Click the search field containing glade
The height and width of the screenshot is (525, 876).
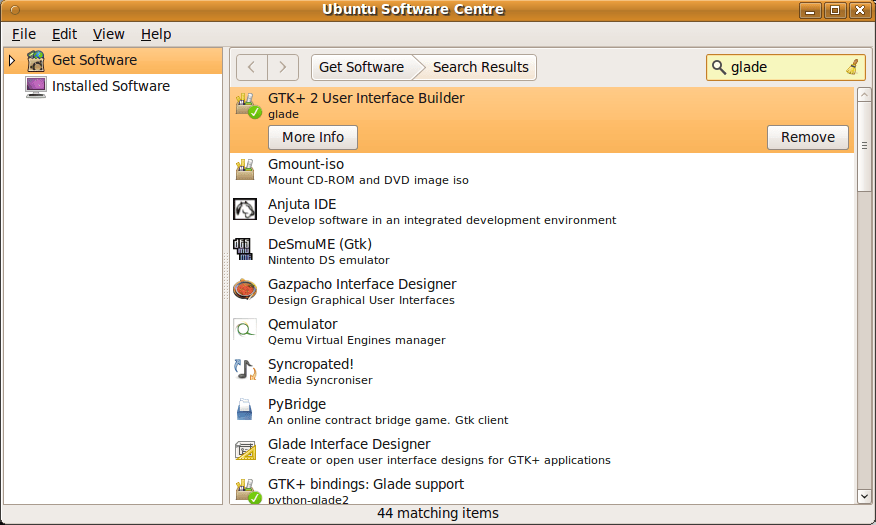click(x=785, y=68)
